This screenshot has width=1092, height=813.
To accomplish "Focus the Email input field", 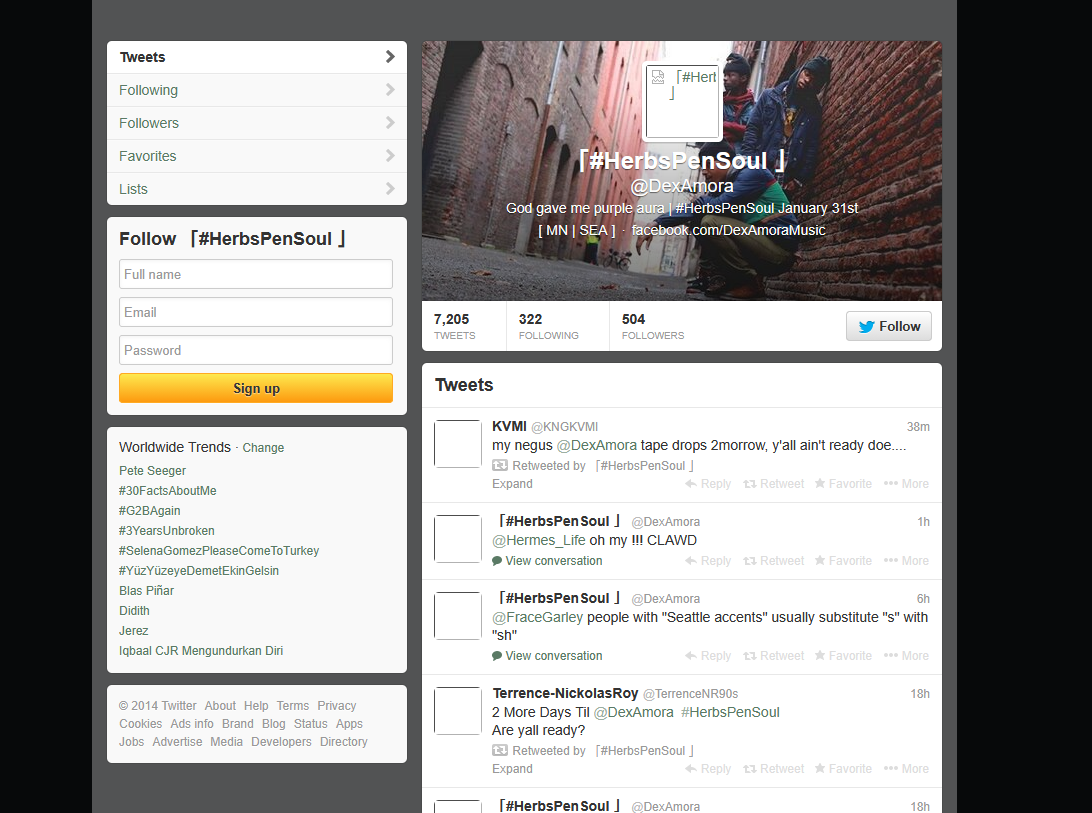I will tap(256, 312).
